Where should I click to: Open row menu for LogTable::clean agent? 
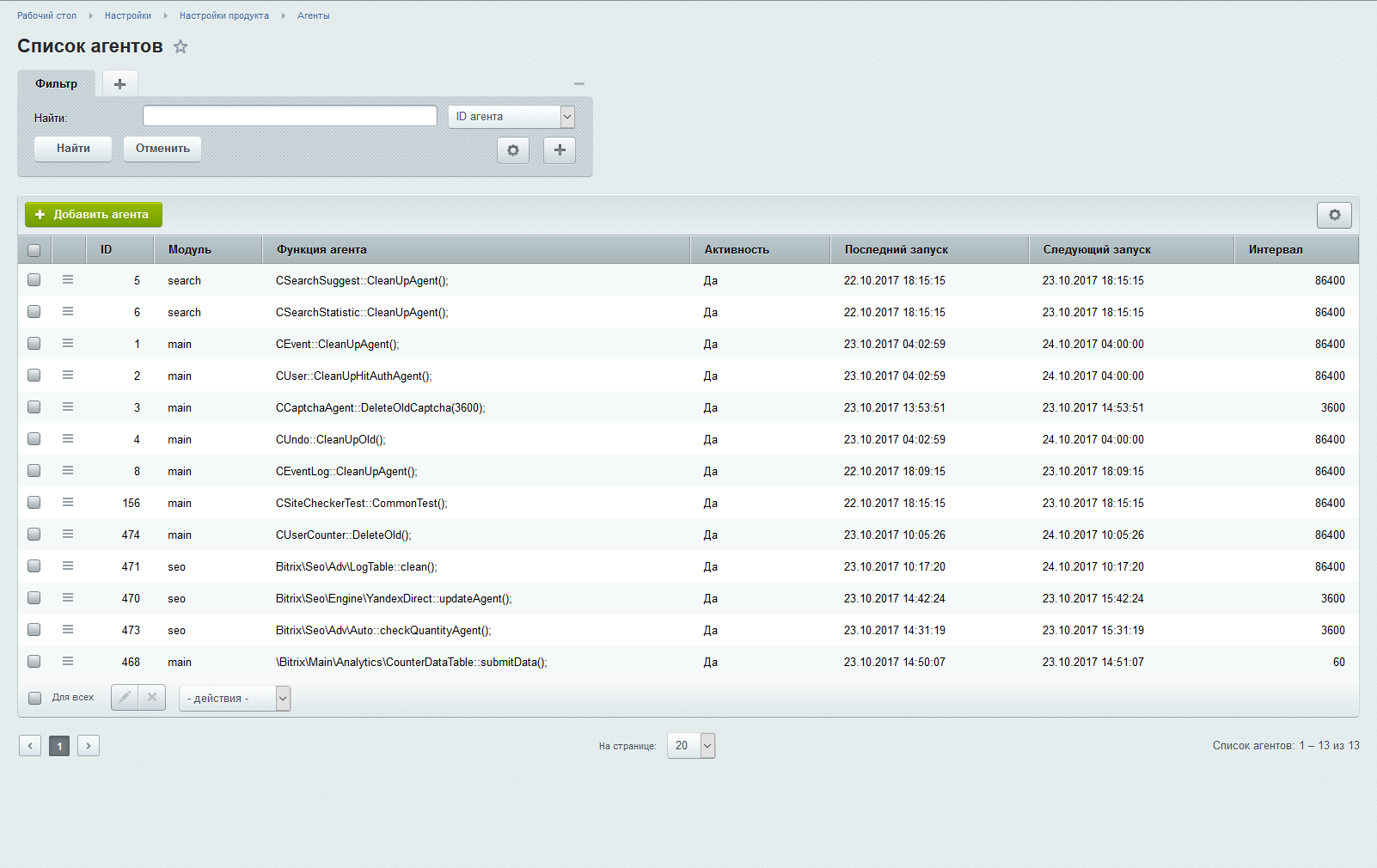pyautogui.click(x=68, y=566)
